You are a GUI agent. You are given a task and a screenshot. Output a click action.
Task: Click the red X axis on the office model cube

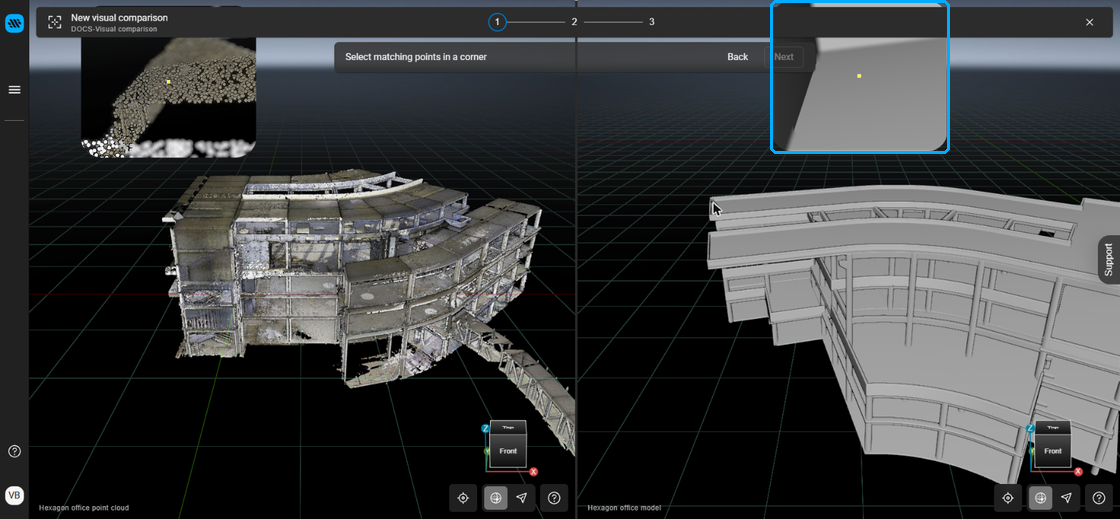1079,472
